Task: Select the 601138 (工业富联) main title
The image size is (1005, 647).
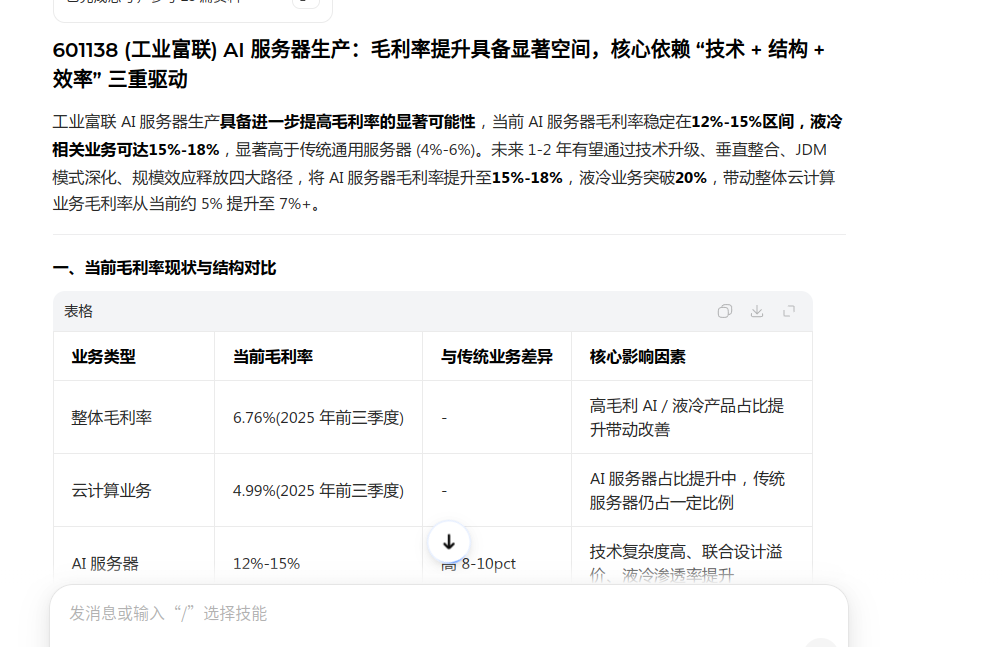Action: tap(438, 64)
